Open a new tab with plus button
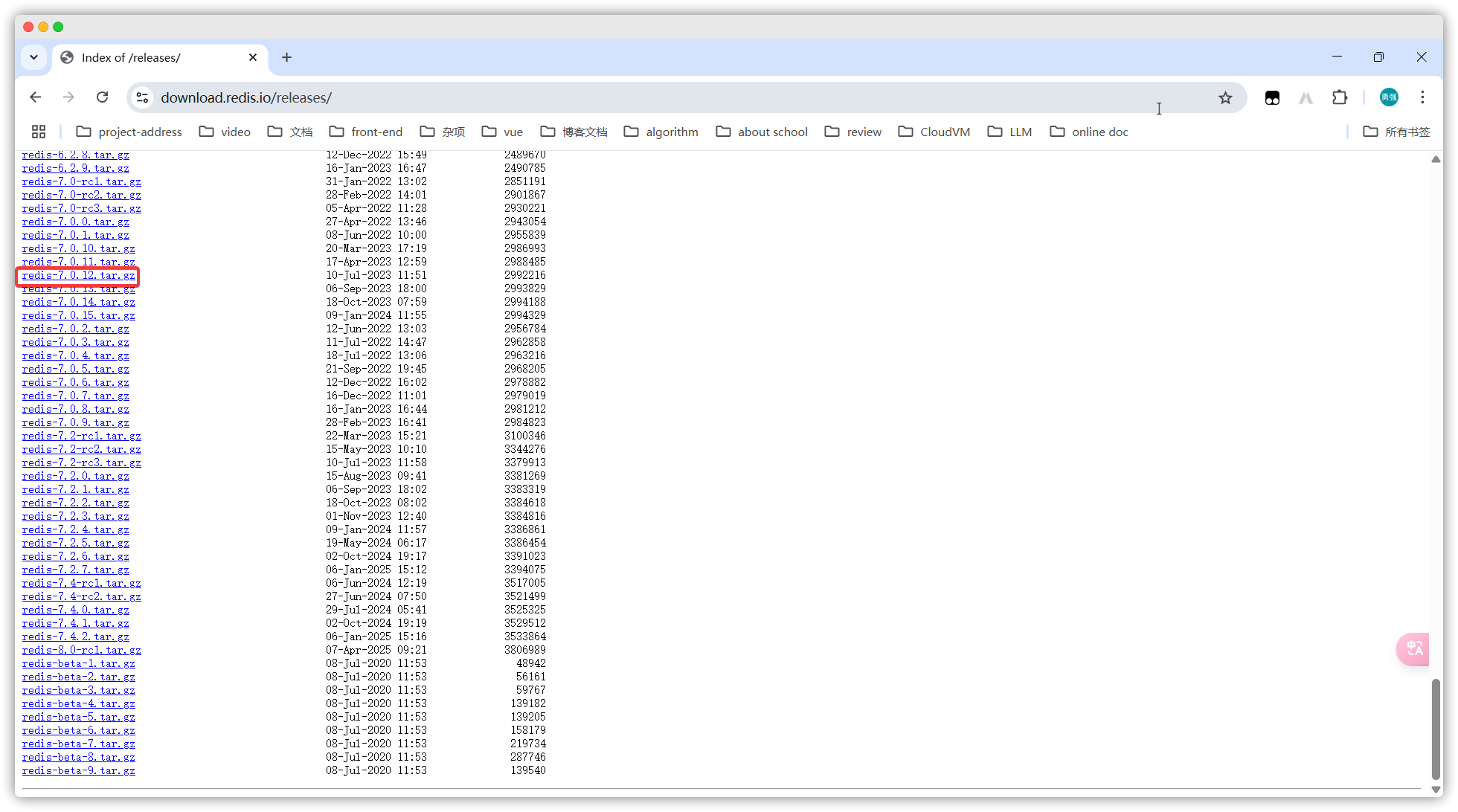This screenshot has width=1458, height=812. [x=286, y=57]
